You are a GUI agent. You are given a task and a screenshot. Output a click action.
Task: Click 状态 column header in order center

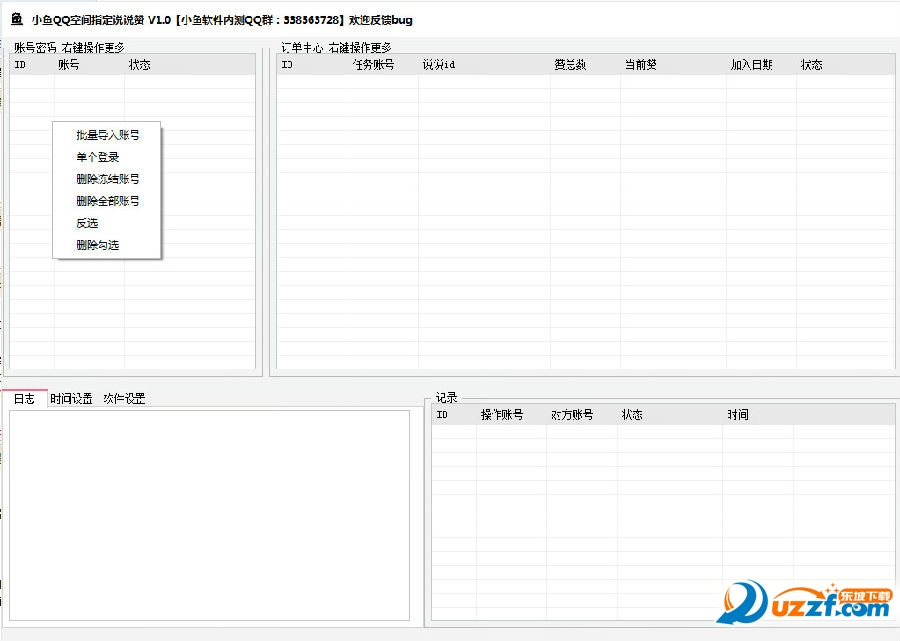tap(845, 64)
